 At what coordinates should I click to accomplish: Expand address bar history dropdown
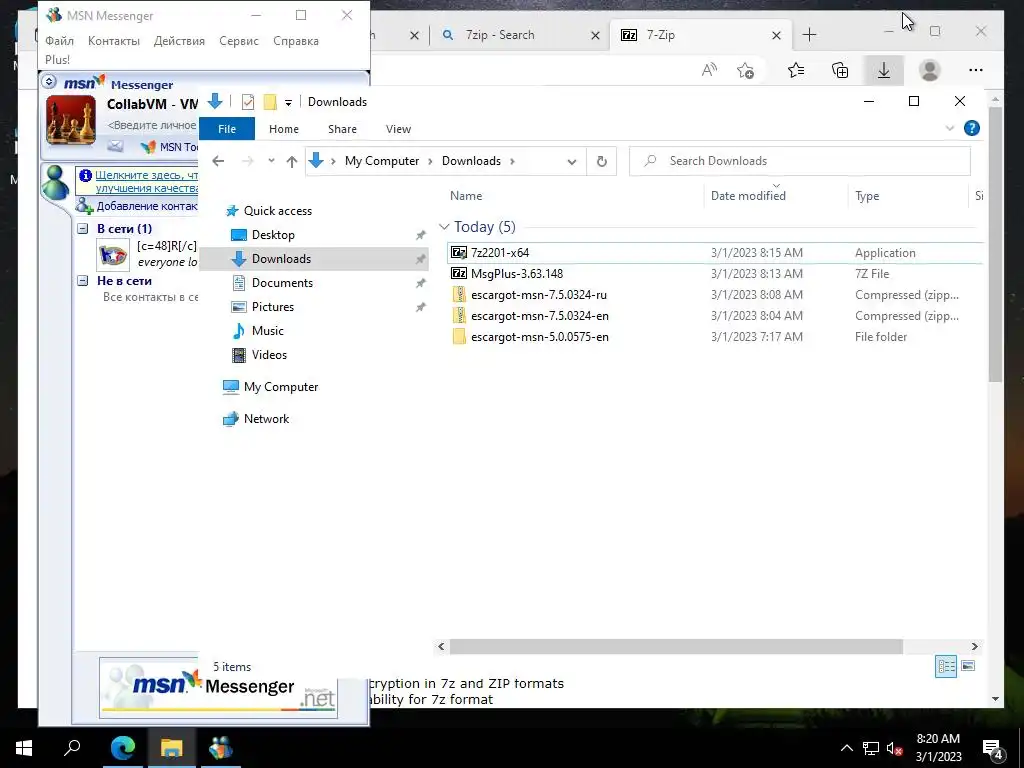coord(571,161)
